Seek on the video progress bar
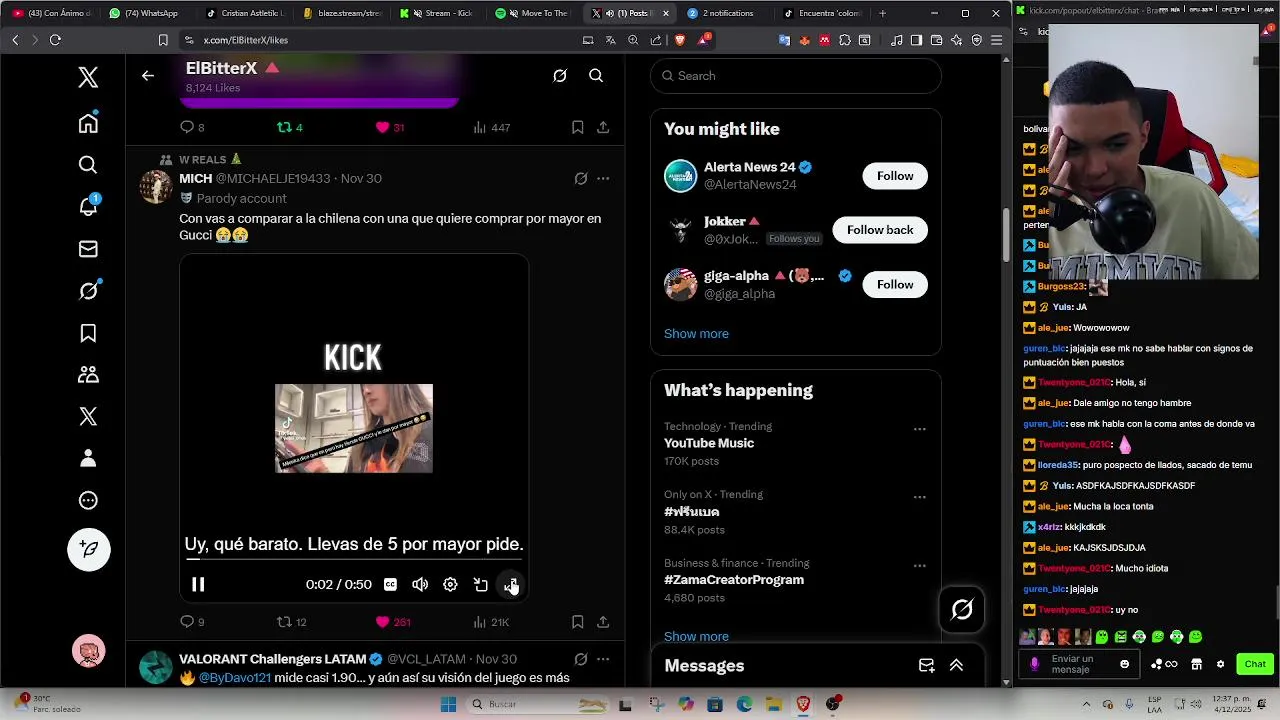This screenshot has width=1280, height=720. click(x=354, y=561)
